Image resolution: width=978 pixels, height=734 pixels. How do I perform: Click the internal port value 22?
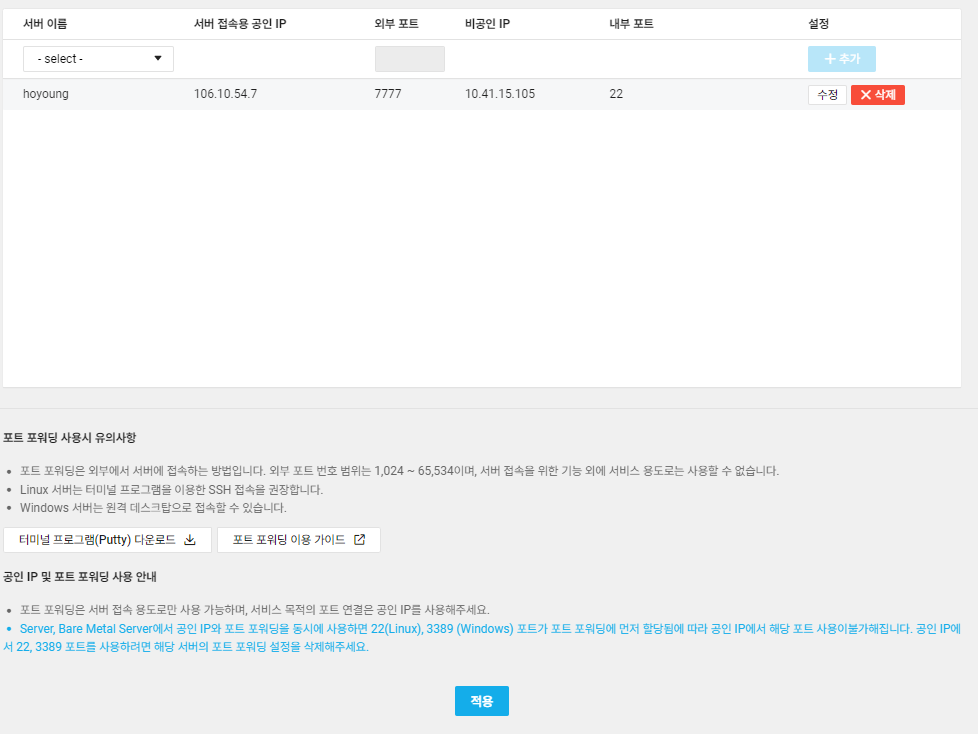pyautogui.click(x=616, y=94)
